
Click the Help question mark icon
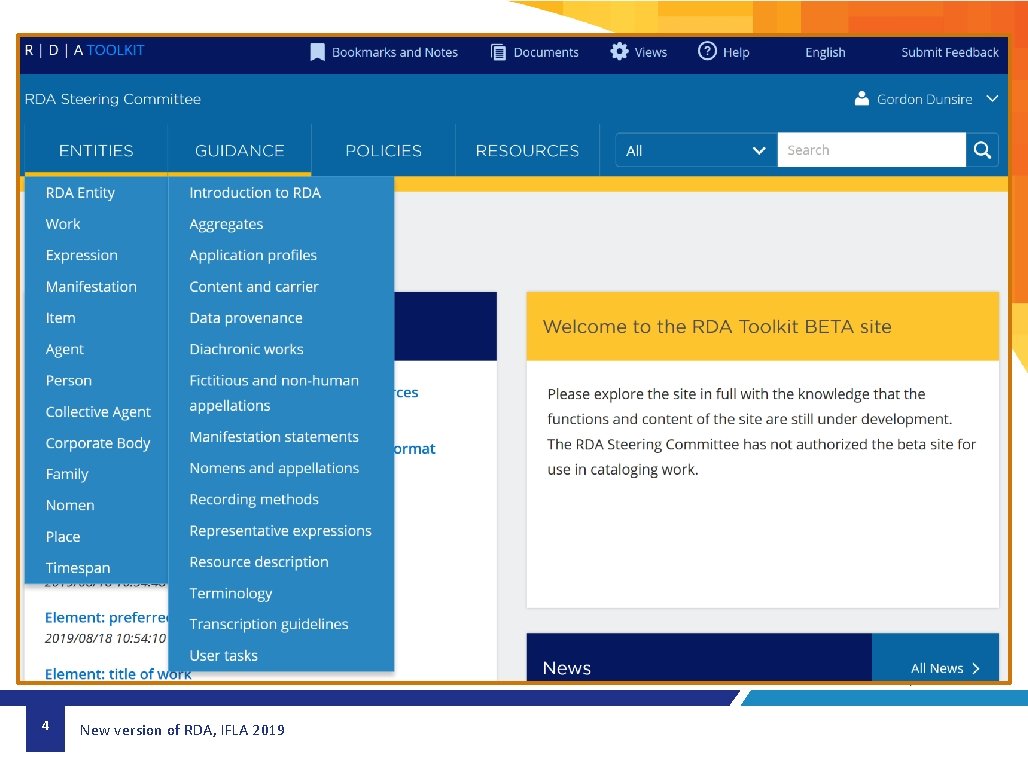(707, 52)
